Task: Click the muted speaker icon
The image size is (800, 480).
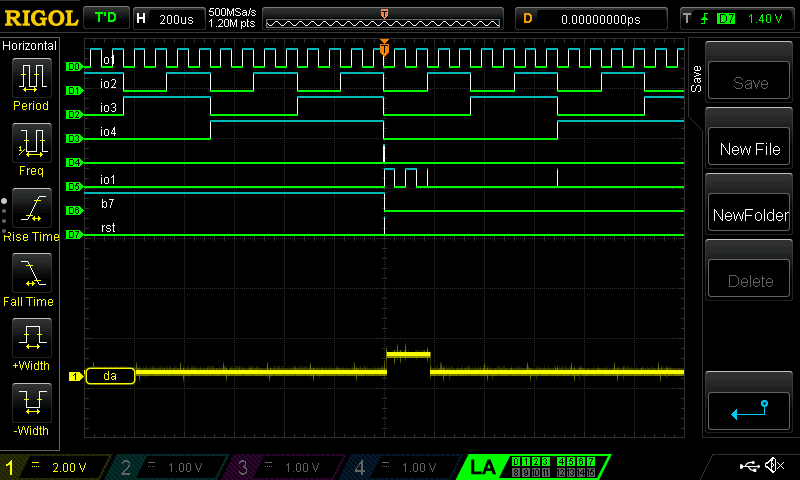Action: 774,466
